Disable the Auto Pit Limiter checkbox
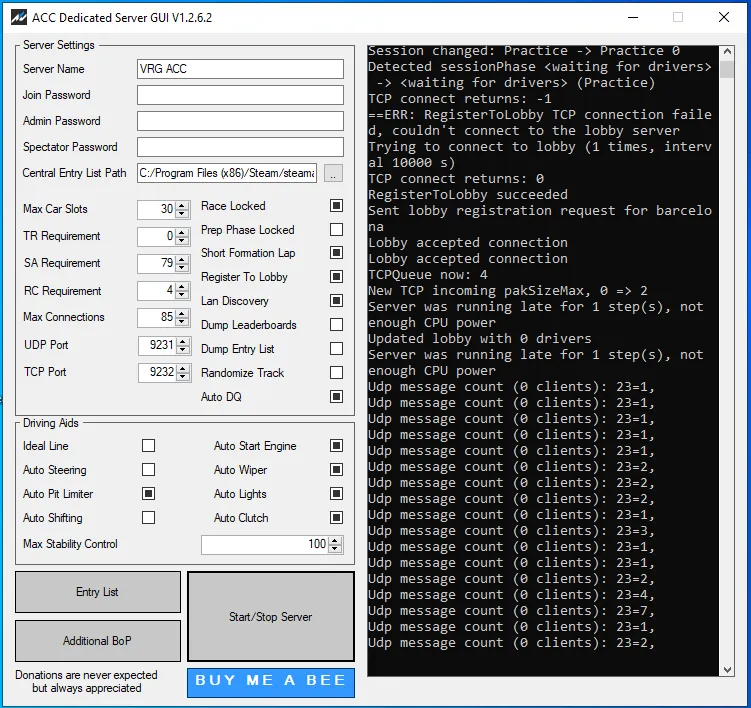751x708 pixels. coord(148,494)
